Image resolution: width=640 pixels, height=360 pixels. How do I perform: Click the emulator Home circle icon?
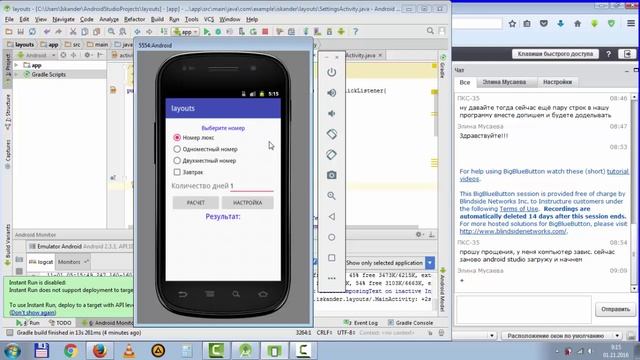[x=331, y=237]
